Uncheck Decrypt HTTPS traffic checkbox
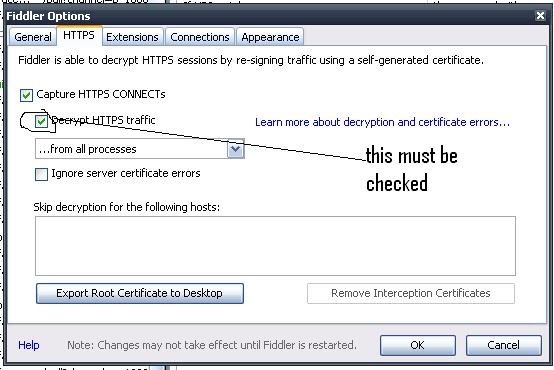Screen dimensions: 554x370 [x=41, y=122]
